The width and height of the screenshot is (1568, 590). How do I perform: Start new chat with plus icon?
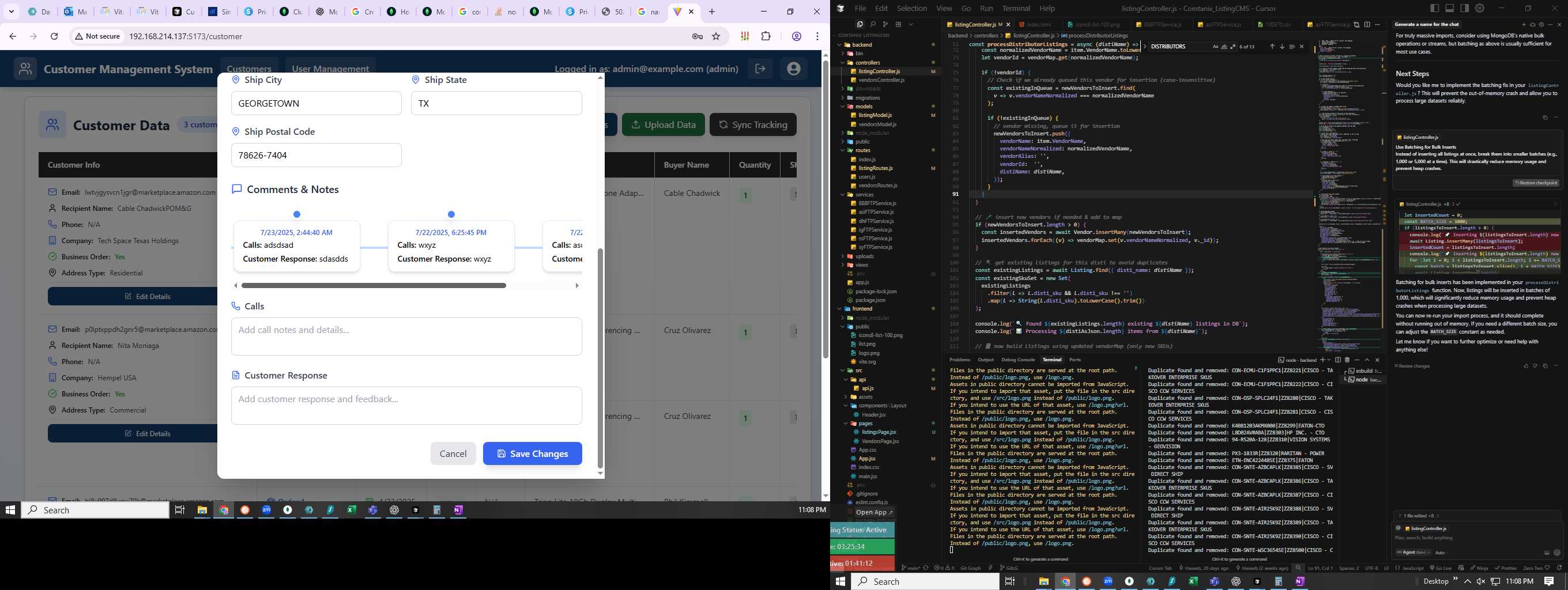point(1524,25)
